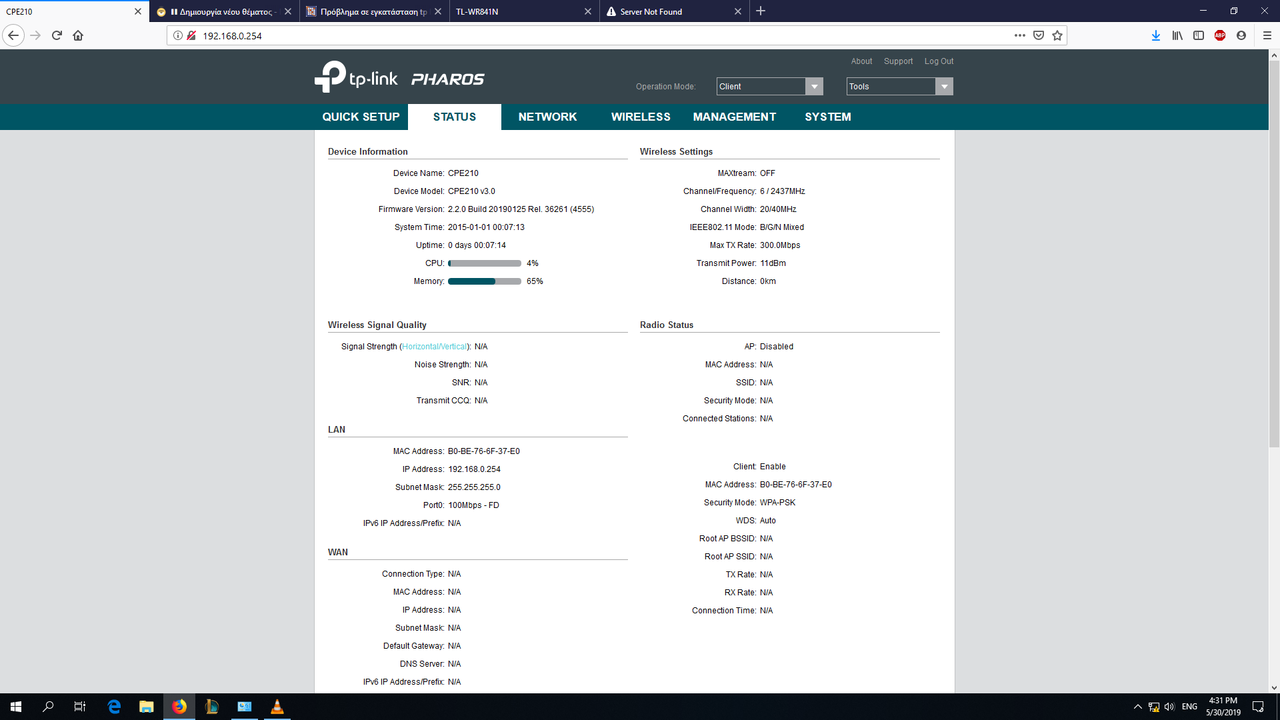The width and height of the screenshot is (1280, 720).
Task: Switch to the Δημιουργία νέου θέματος tab
Action: [x=225, y=11]
